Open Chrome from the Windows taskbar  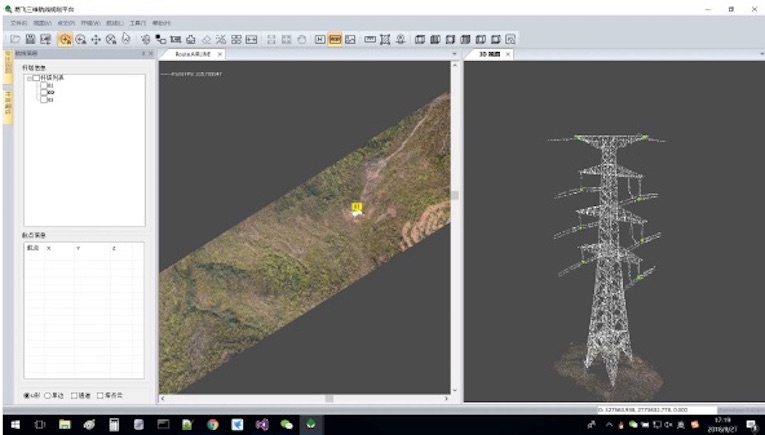coord(213,425)
